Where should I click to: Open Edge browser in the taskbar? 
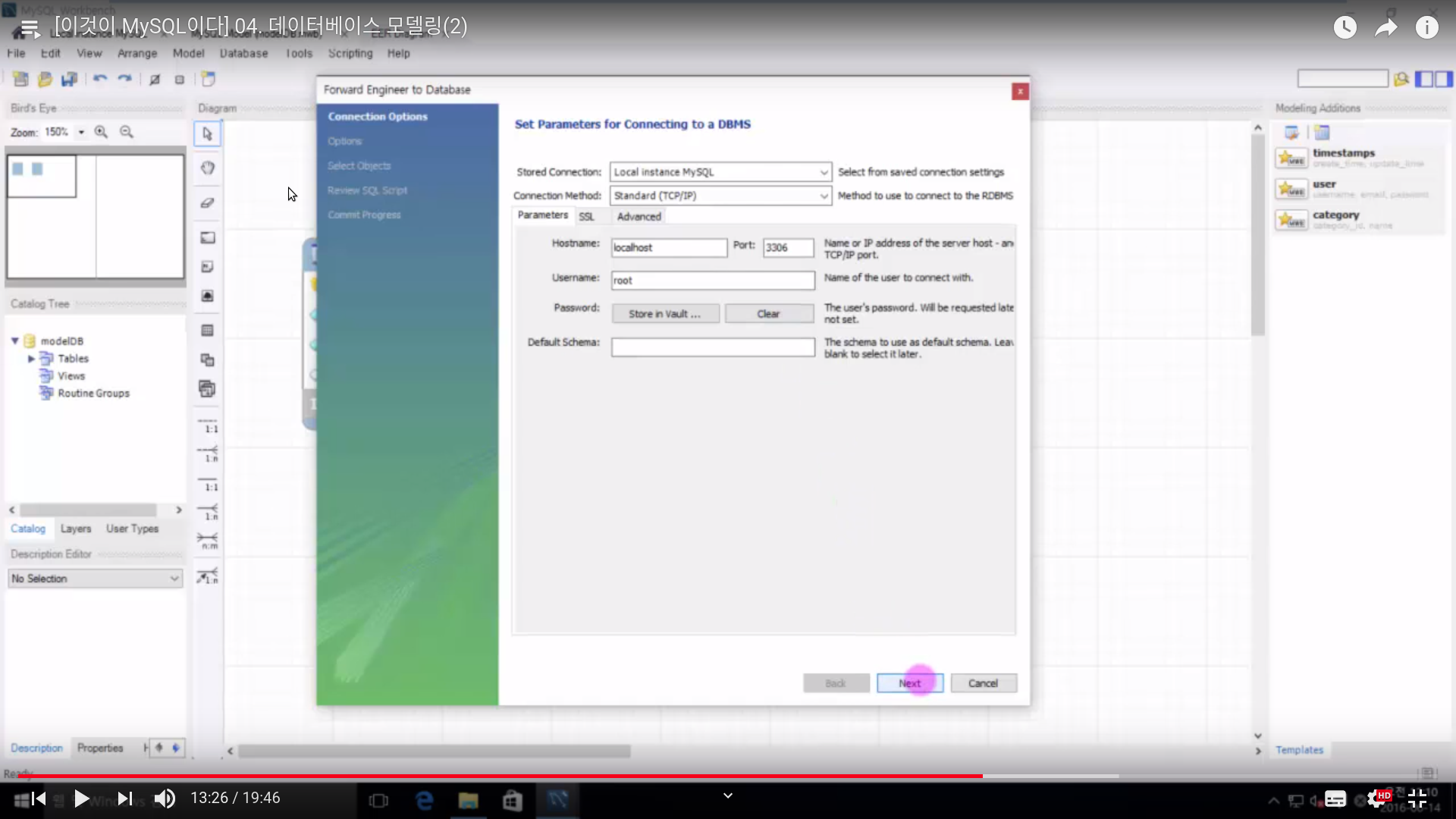[x=425, y=800]
